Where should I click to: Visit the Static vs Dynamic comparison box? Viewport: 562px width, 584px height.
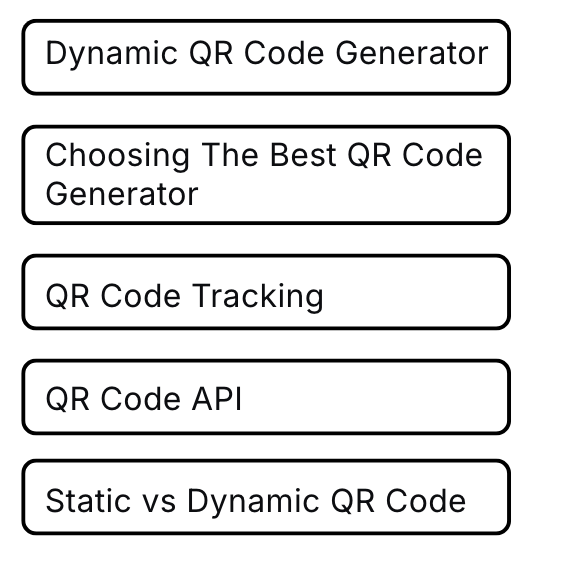click(266, 497)
